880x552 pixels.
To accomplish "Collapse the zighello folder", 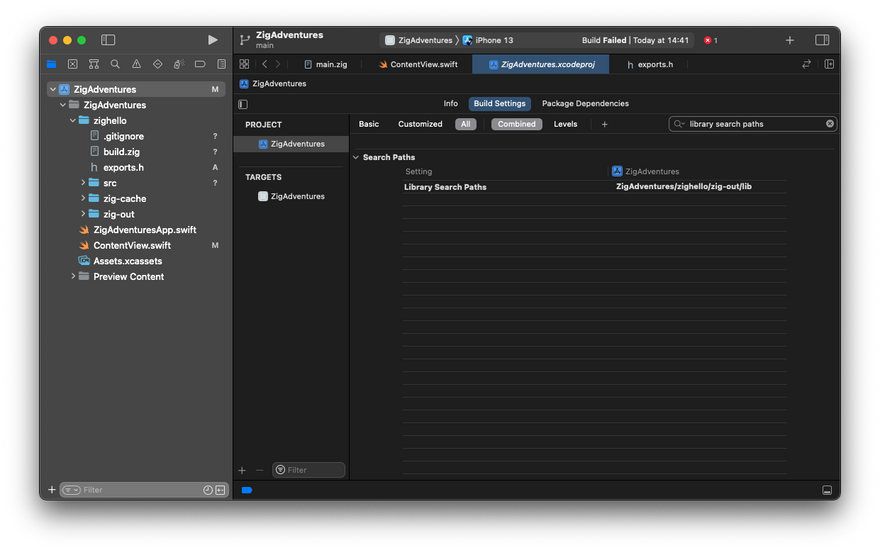I will (x=73, y=120).
